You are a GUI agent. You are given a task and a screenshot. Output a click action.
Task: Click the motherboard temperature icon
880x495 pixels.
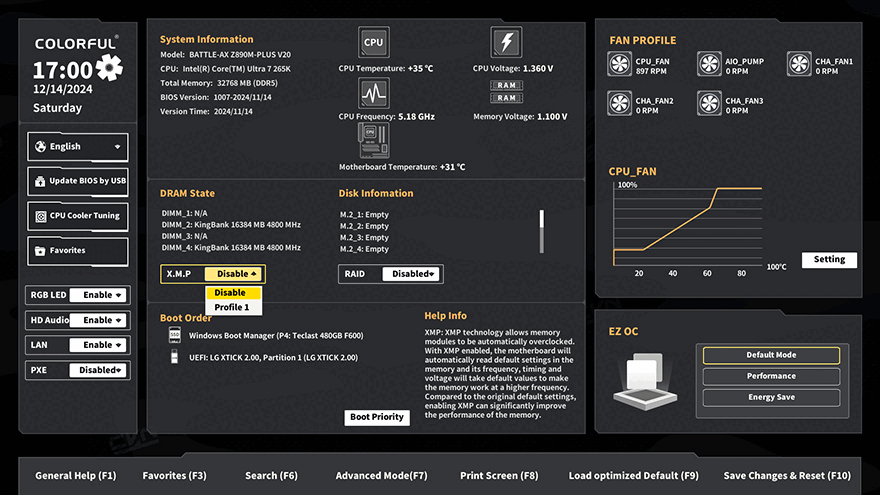(373, 141)
